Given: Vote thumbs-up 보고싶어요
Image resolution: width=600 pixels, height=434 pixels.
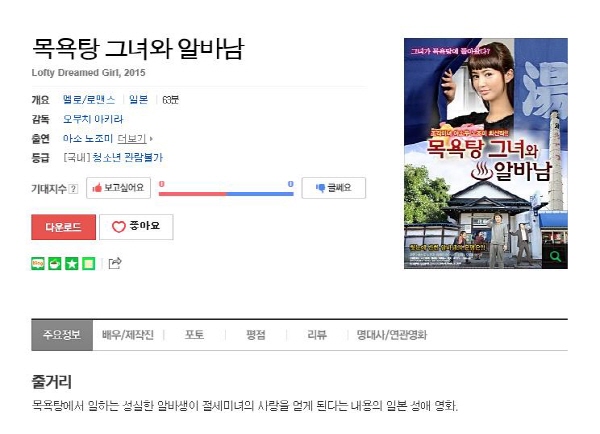Looking at the screenshot, I should (118, 188).
